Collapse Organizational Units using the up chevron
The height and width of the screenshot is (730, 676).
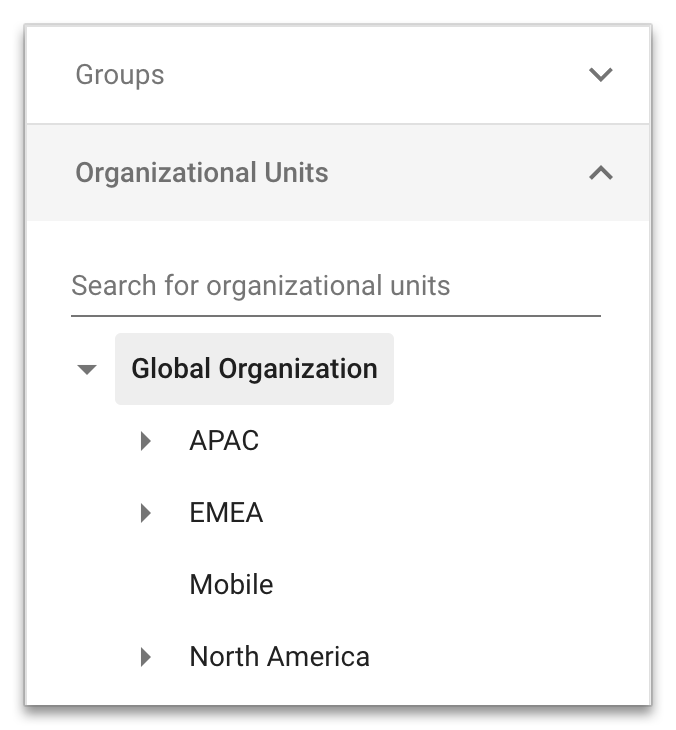600,173
